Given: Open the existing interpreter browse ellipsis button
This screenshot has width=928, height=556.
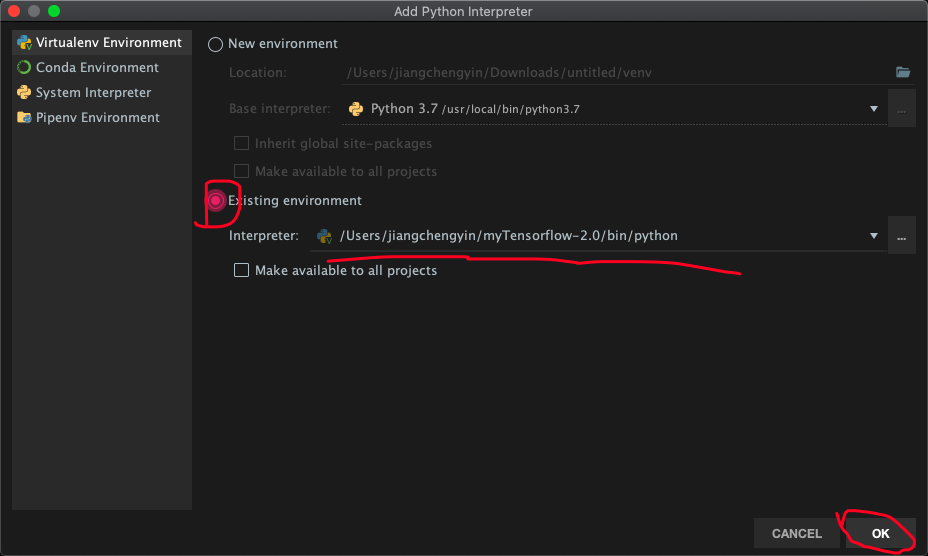Looking at the screenshot, I should [x=901, y=236].
